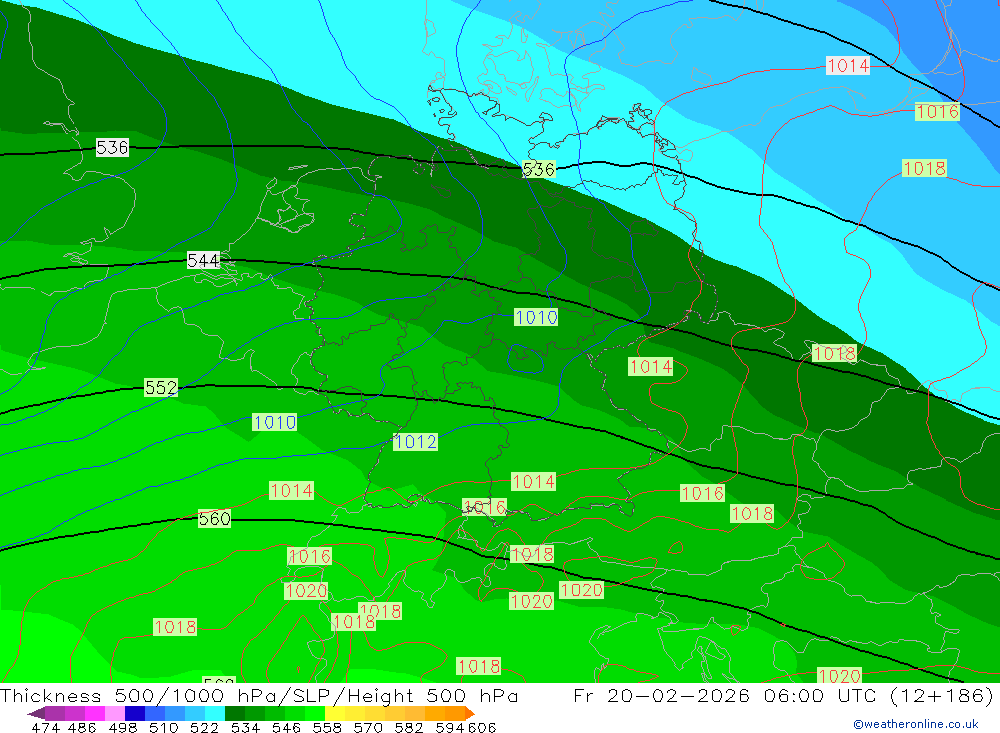1000x733 pixels.
Task: Click the legend value 534
Action: pyautogui.click(x=245, y=727)
